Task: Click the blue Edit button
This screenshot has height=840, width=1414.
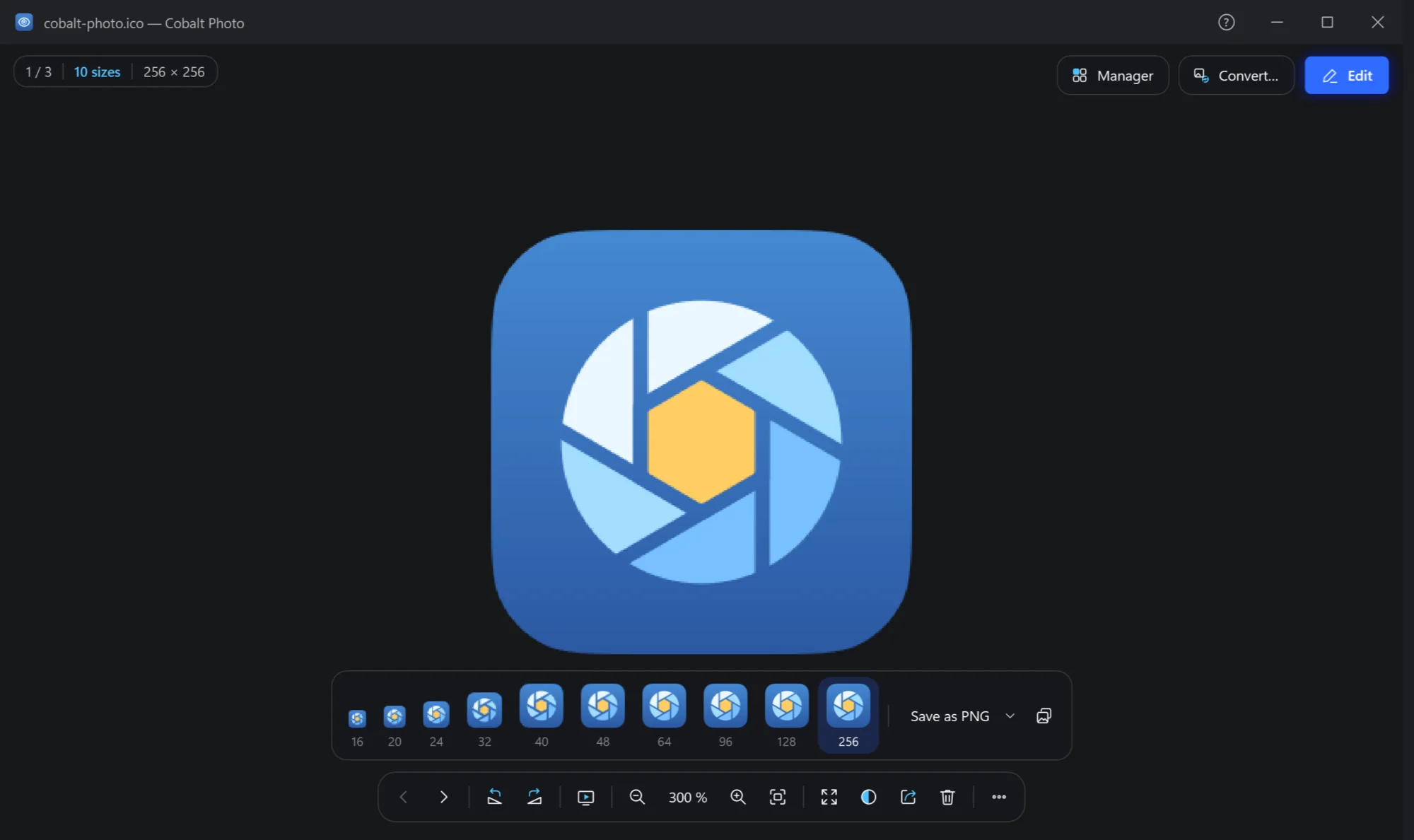Action: [1347, 75]
